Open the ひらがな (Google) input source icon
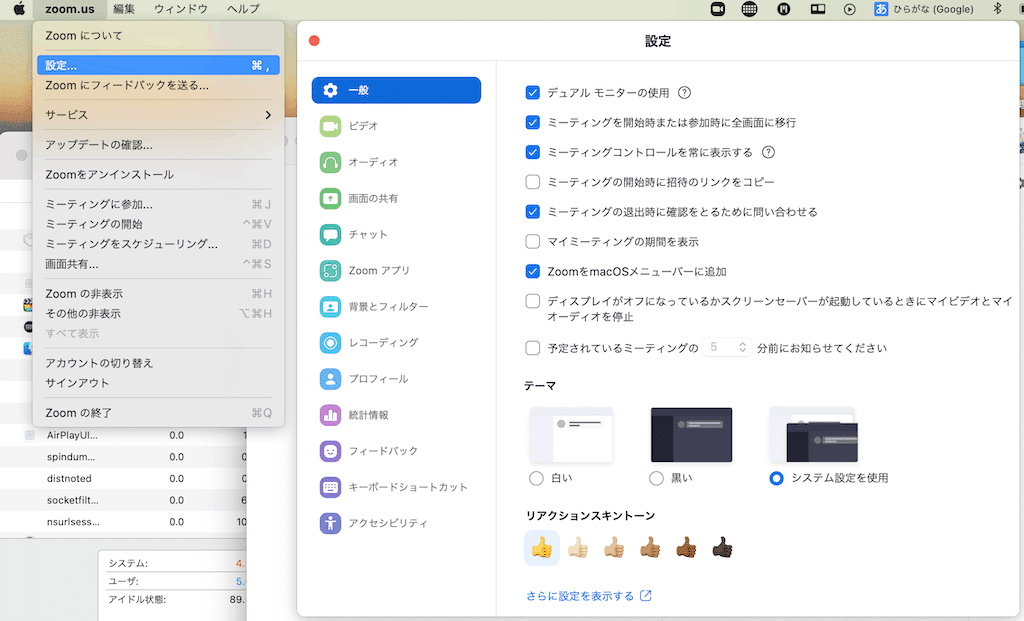Image resolution: width=1024 pixels, height=621 pixels. point(881,9)
